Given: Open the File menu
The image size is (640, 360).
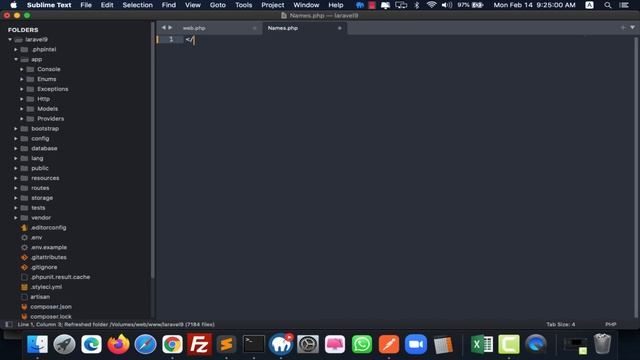Looking at the screenshot, I should (x=86, y=5).
